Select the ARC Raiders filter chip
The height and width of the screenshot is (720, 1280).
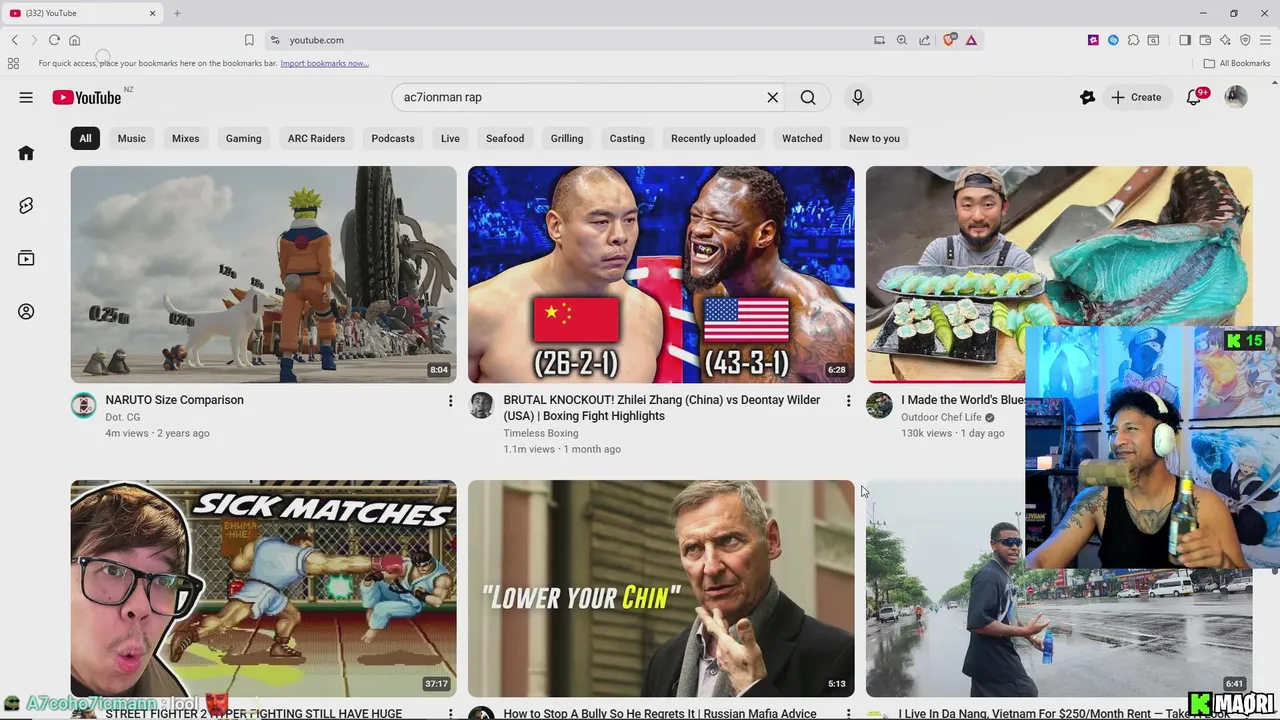pyautogui.click(x=316, y=139)
